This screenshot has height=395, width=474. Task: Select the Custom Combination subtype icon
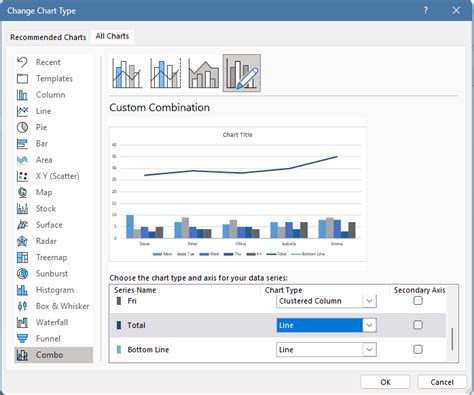click(242, 73)
